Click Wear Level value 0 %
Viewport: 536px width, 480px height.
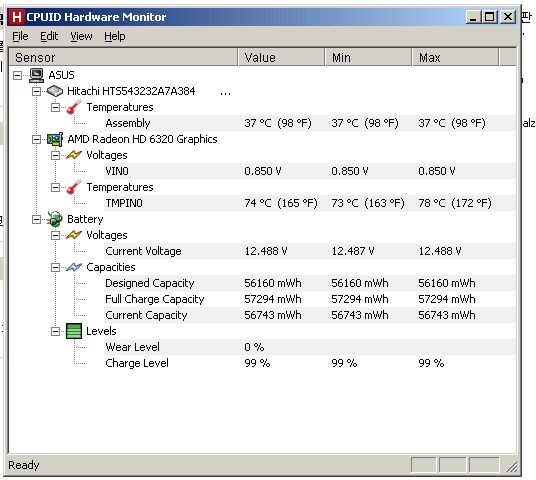click(254, 347)
